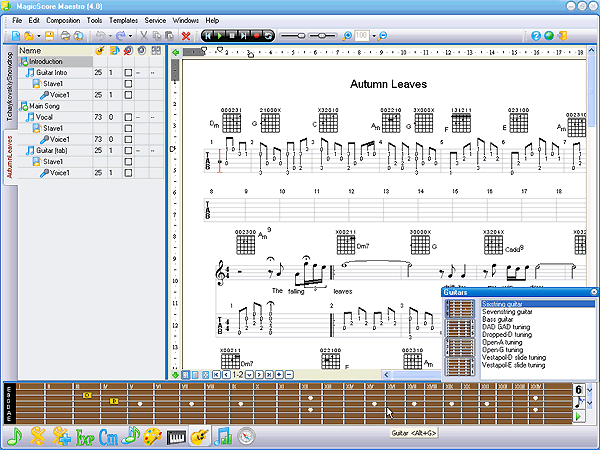
Task: Select the Main Song tree item
Action: pyautogui.click(x=44, y=106)
